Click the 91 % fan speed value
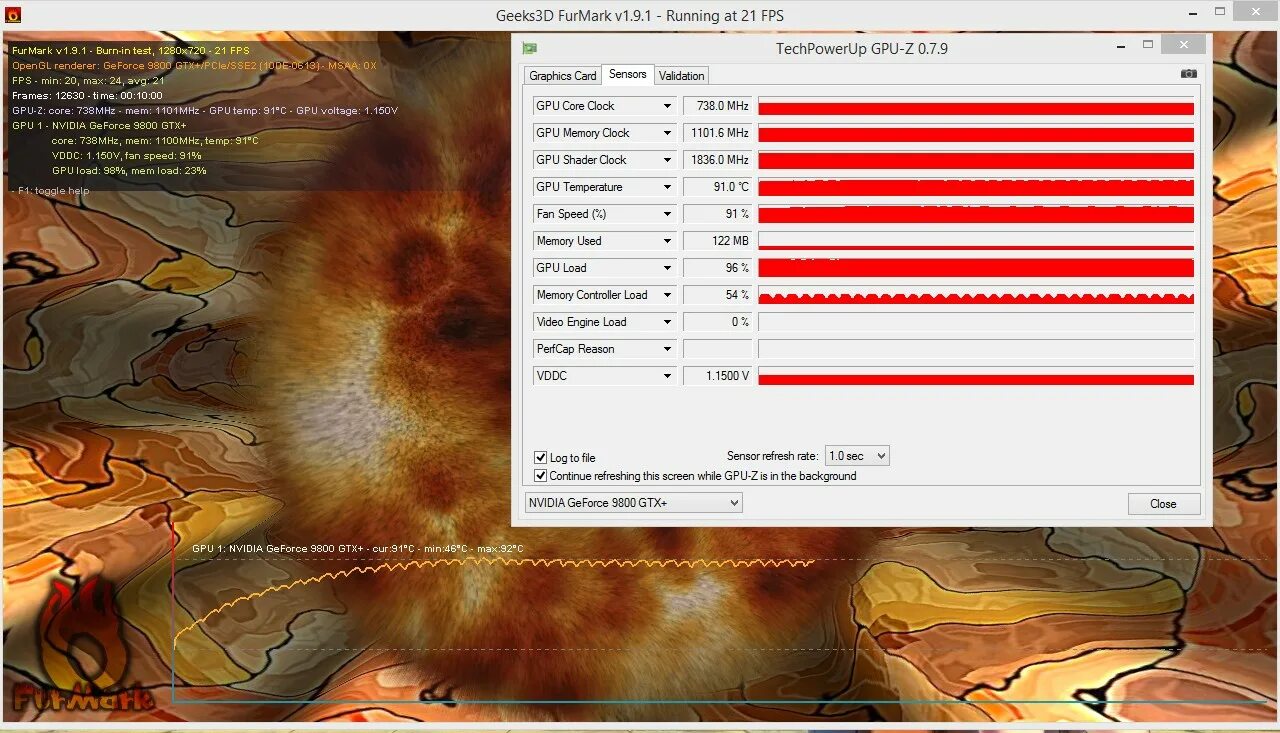This screenshot has width=1280, height=733. coord(717,214)
